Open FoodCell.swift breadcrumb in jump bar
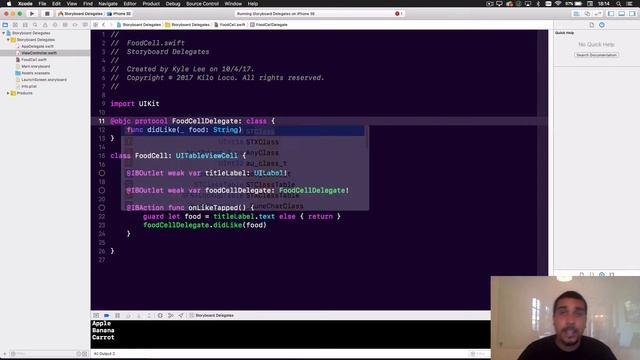Image resolution: width=640 pixels, height=360 pixels. pos(230,25)
